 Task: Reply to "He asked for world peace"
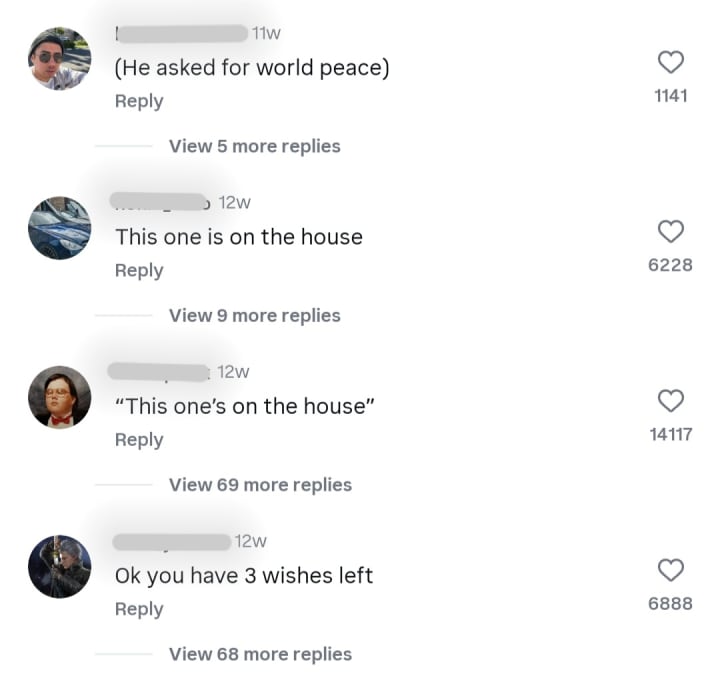click(139, 101)
